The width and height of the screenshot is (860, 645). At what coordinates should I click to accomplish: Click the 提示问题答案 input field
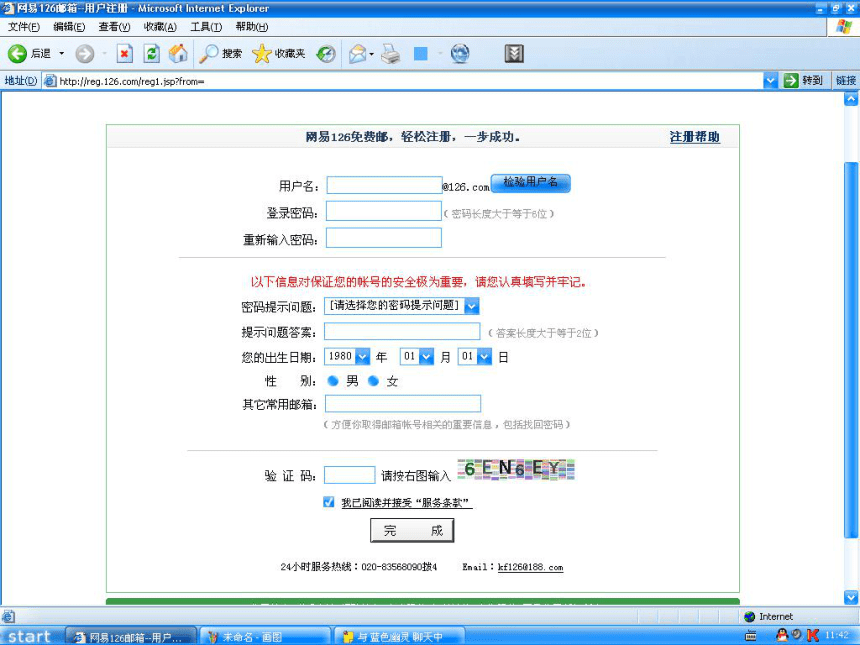click(x=402, y=331)
